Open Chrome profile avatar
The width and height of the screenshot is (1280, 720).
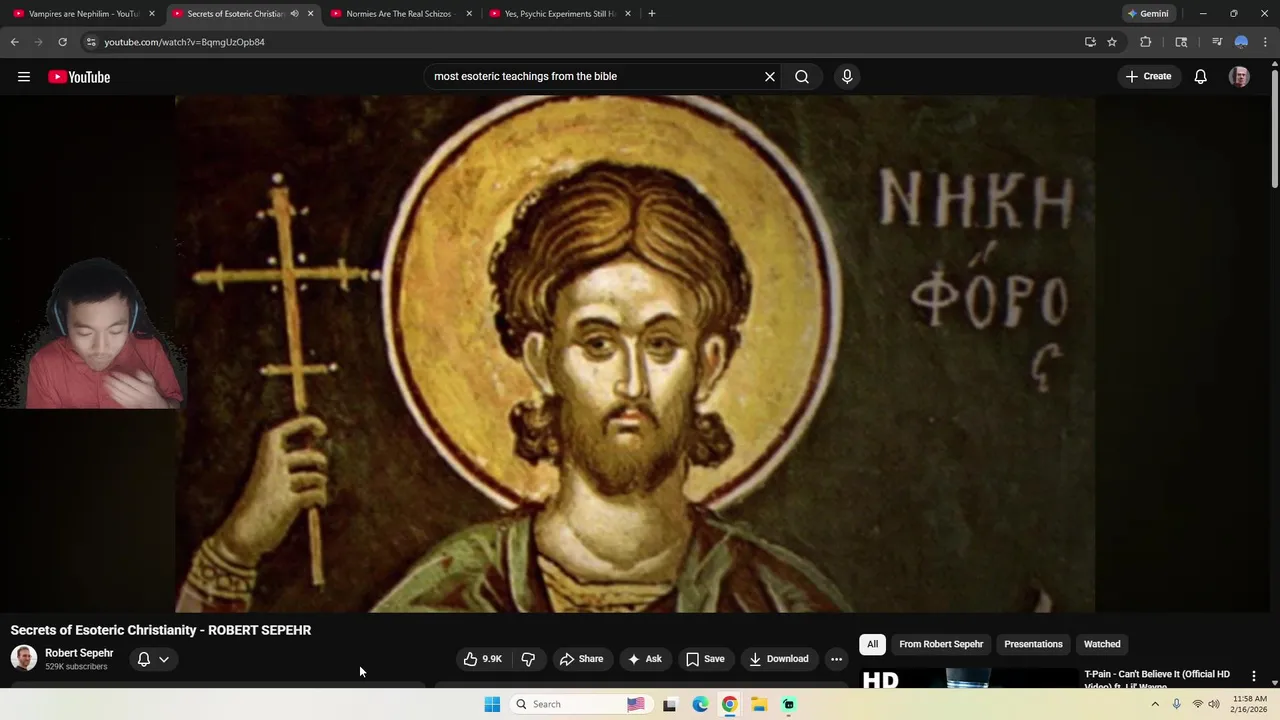1241,42
